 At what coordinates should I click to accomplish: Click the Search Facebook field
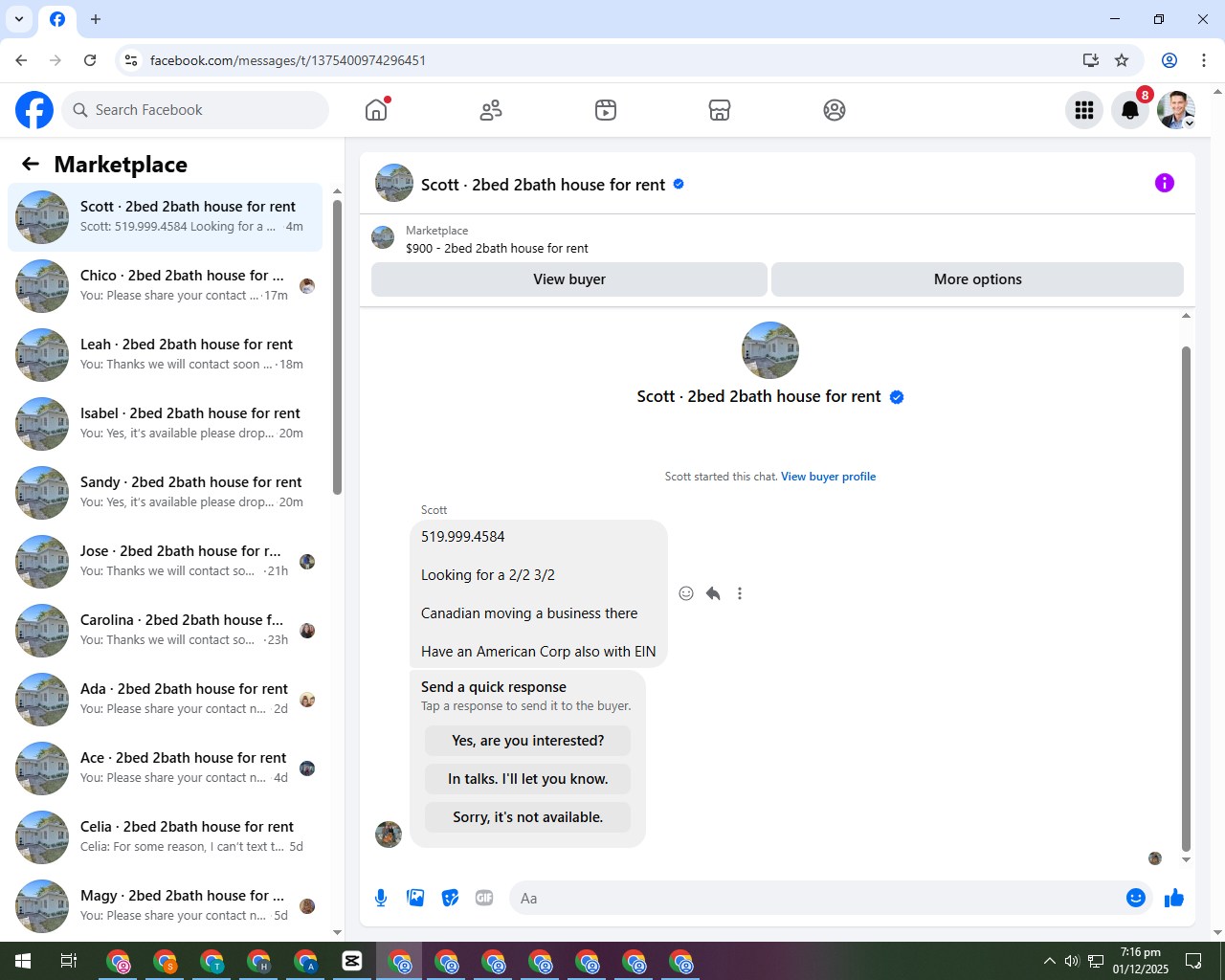tap(195, 110)
